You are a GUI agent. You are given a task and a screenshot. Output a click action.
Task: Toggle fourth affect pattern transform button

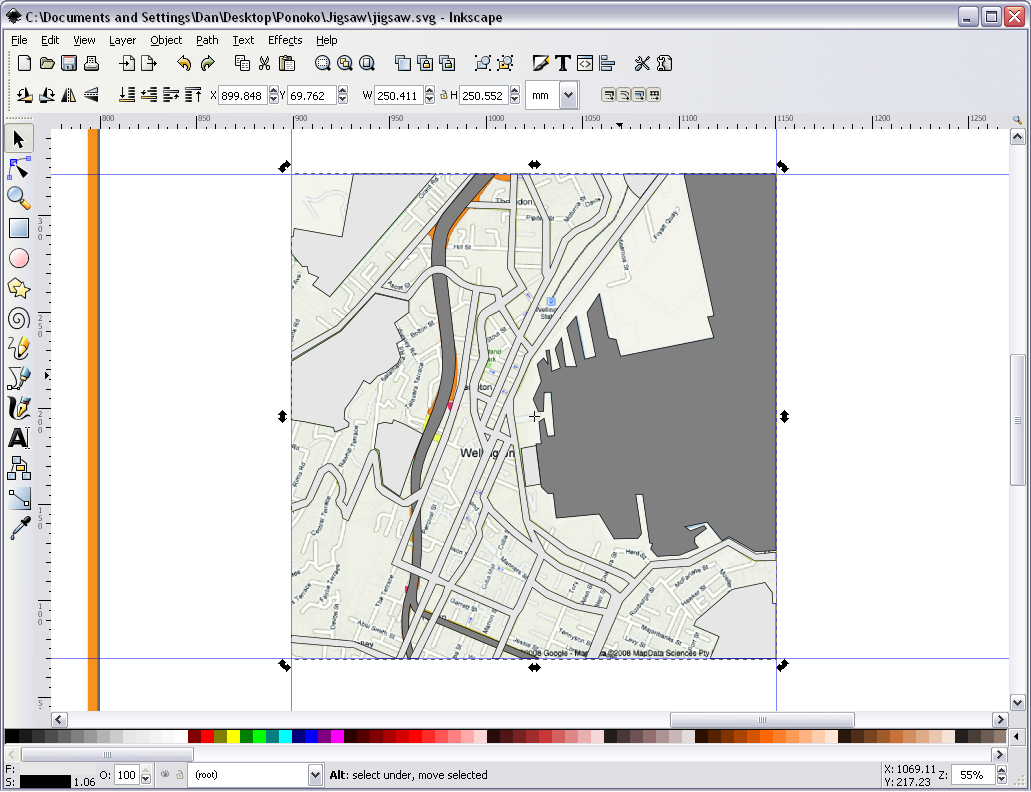654,95
